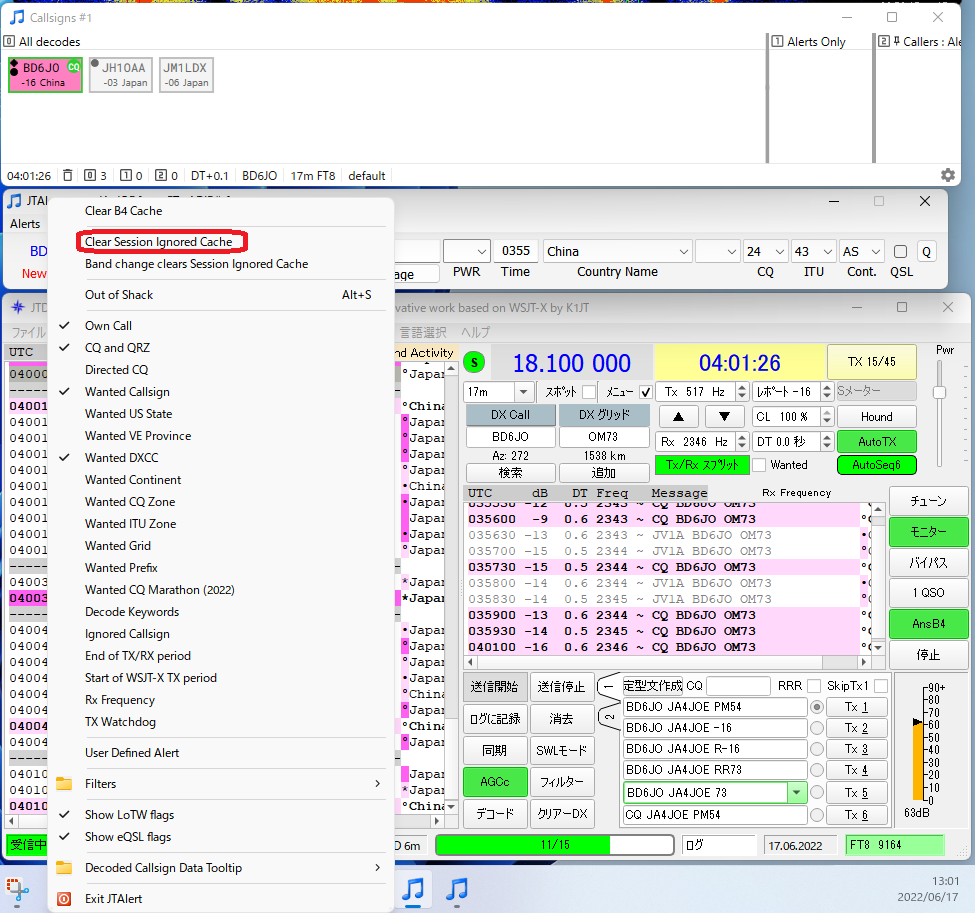Click Out of Shack menu entry
The height and width of the screenshot is (913, 975).
click(x=119, y=295)
